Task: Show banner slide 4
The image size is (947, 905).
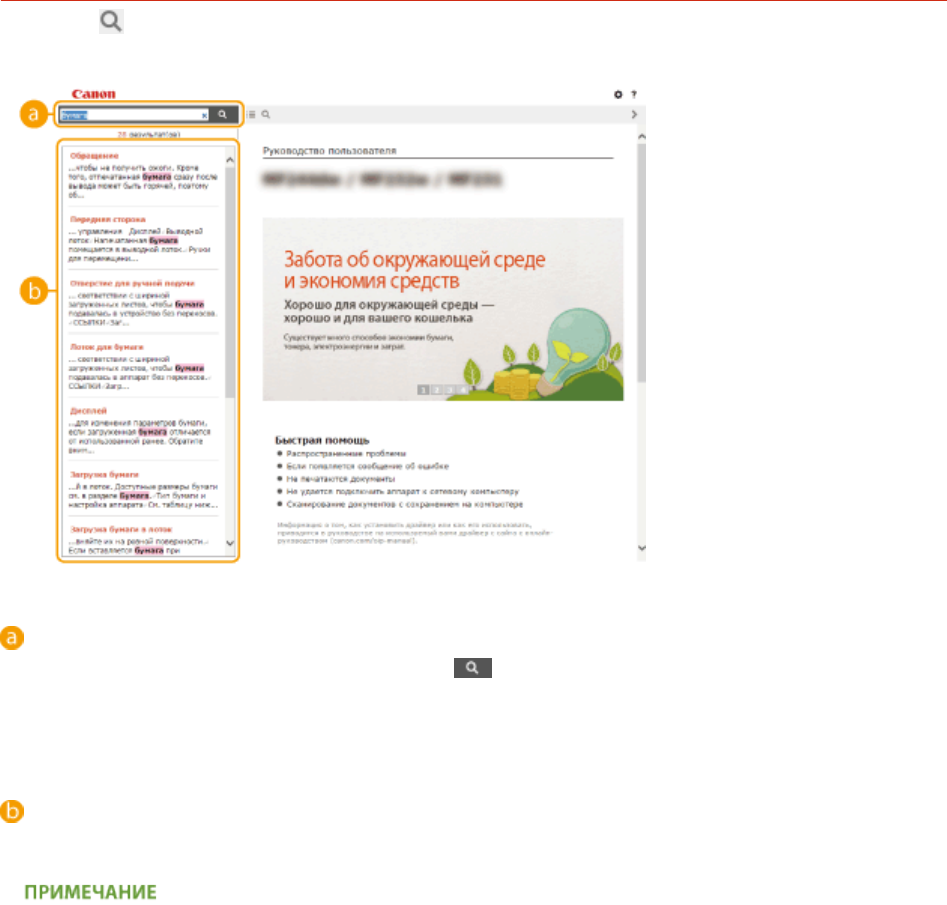Action: pos(463,390)
